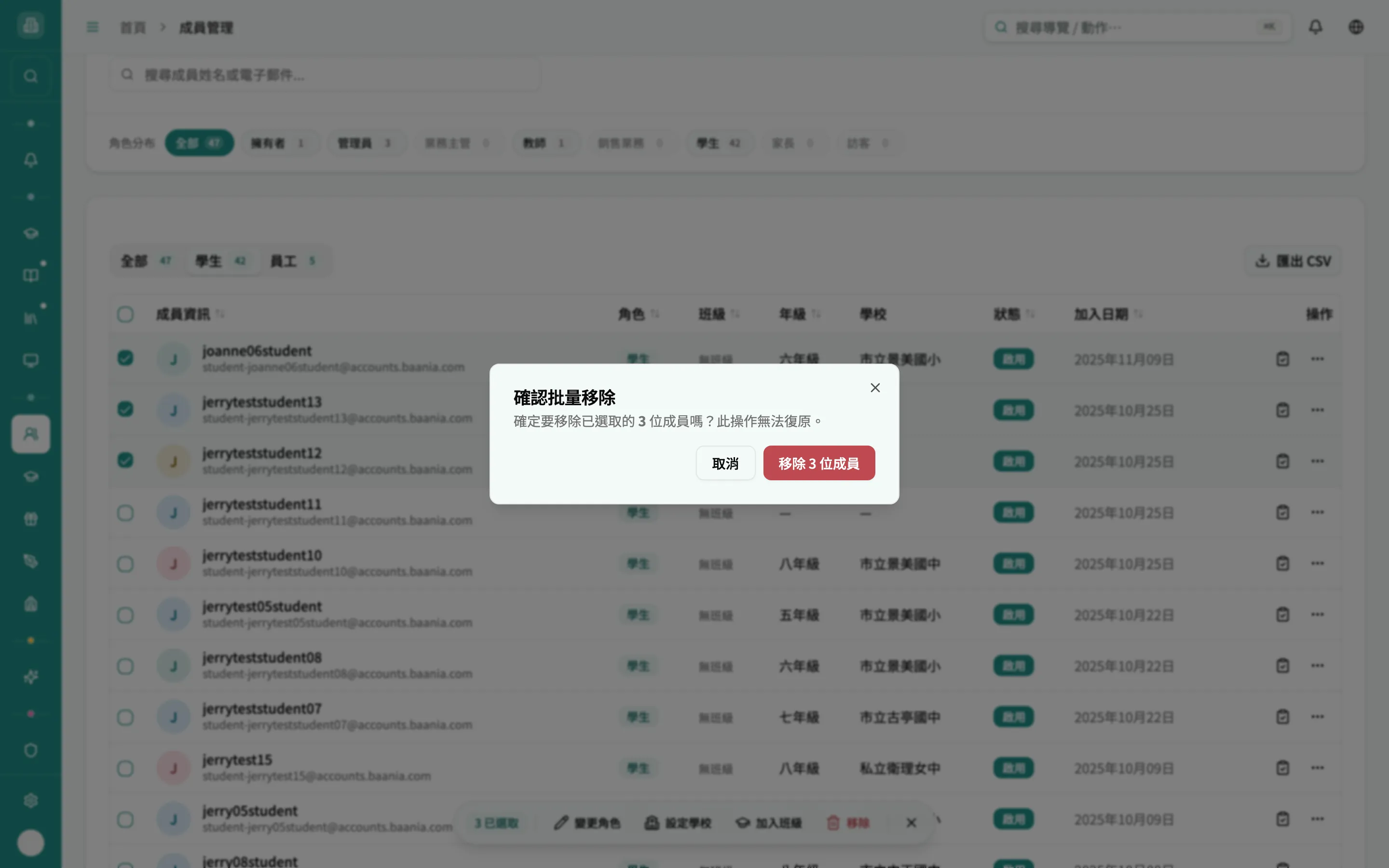Viewport: 1389px width, 868px height.
Task: Sort by 成員資訊 column header
Action: click(190, 314)
